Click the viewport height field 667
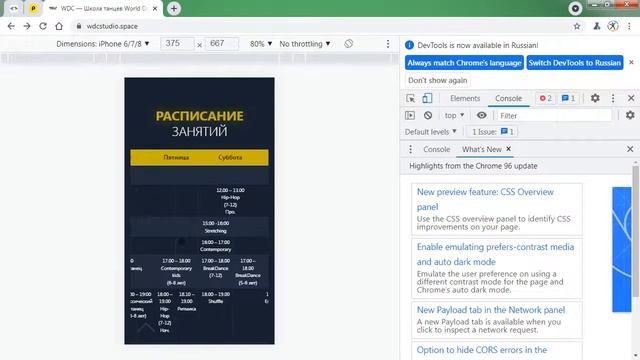Screen dimensions: 640x360 222,44
